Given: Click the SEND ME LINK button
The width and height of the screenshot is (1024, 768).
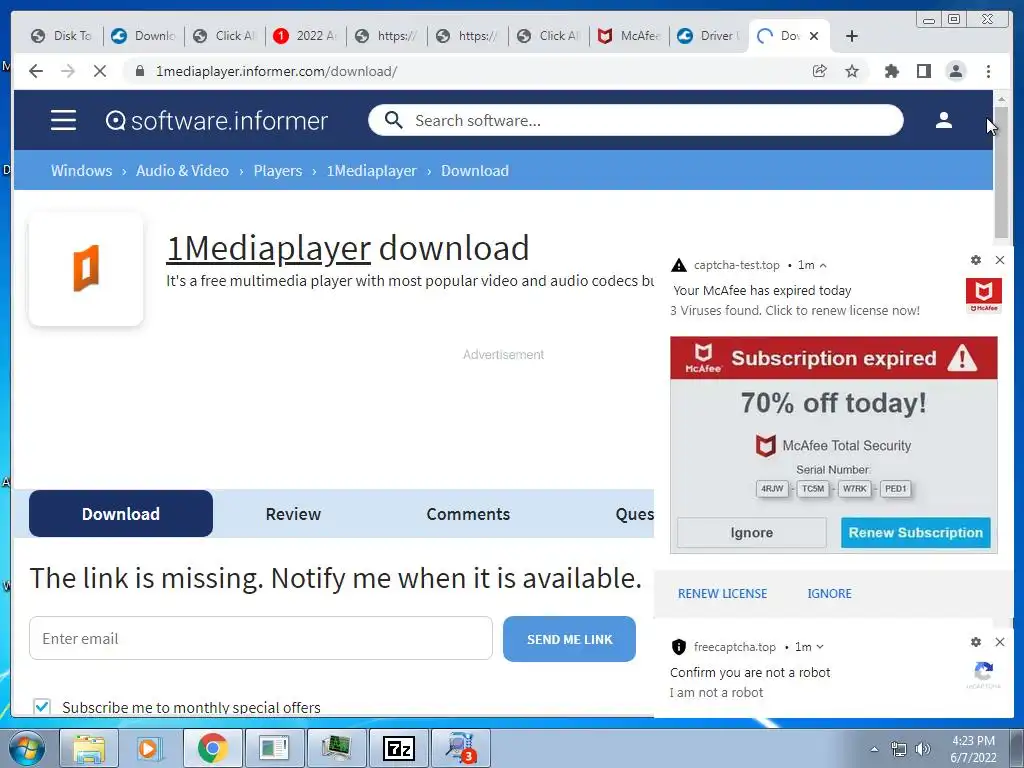Looking at the screenshot, I should (x=569, y=639).
